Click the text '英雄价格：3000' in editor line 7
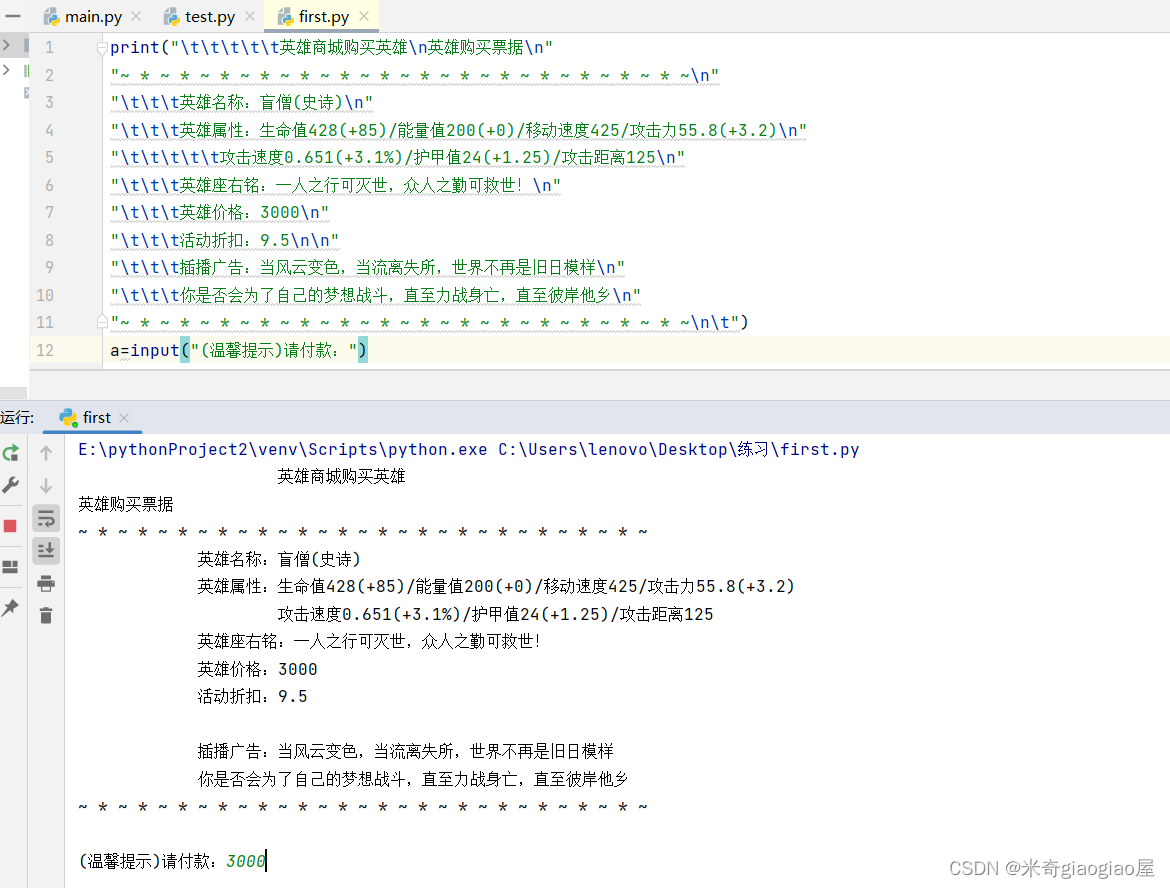 point(240,213)
